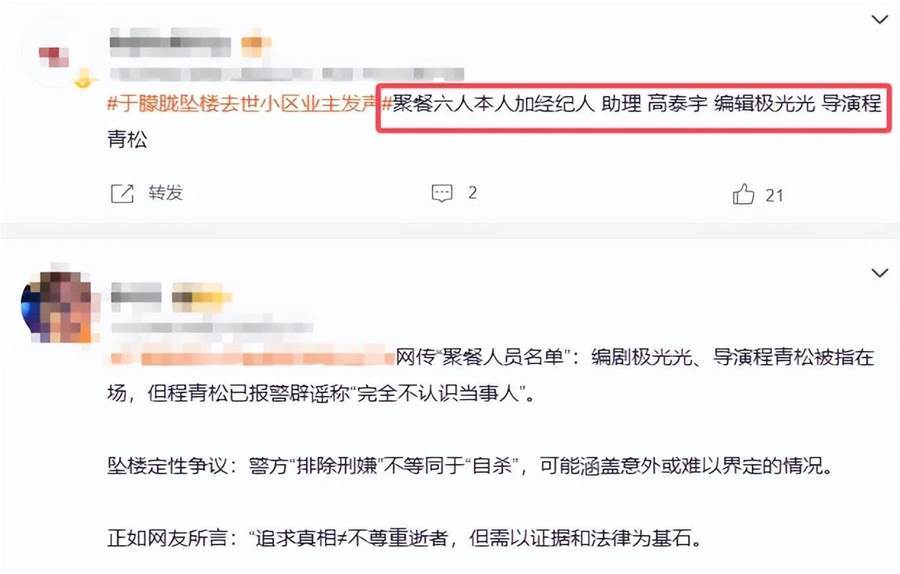Screen dimensions: 900x574
Task: Click the yellow crown badge under first avatar
Action: pyautogui.click(x=84, y=79)
